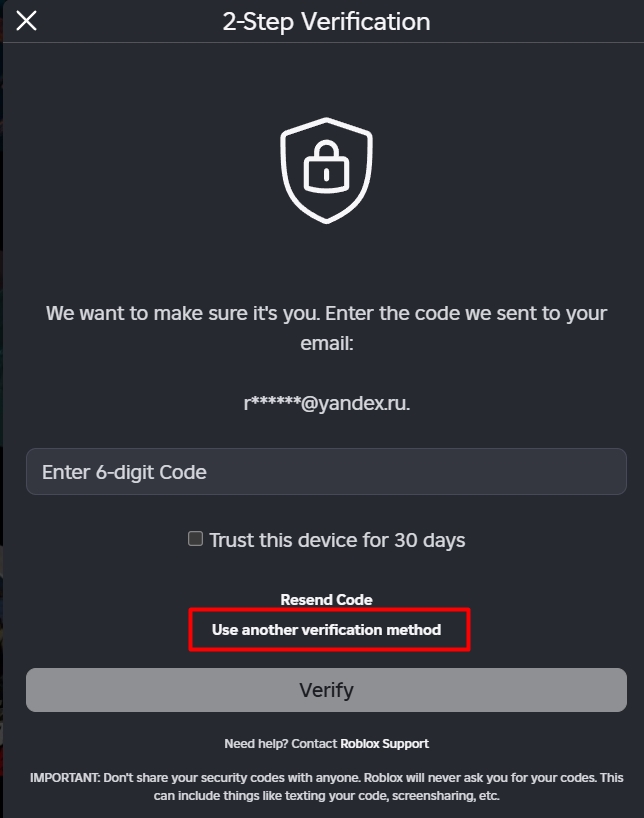Image resolution: width=644 pixels, height=818 pixels.
Task: Click the 2-Step Verification title
Action: (x=326, y=21)
